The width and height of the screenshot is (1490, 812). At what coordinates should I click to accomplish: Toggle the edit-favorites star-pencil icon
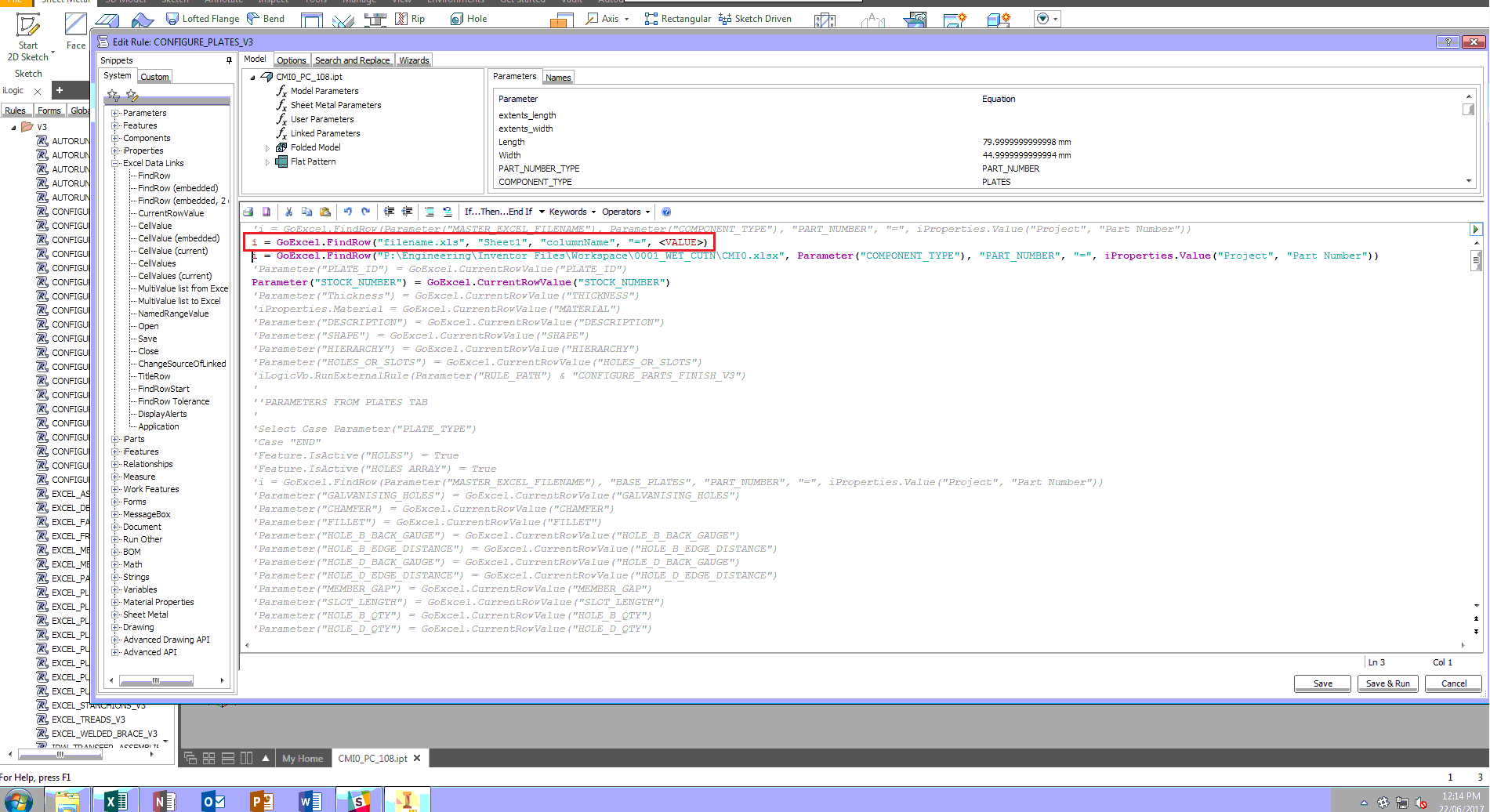click(x=132, y=95)
